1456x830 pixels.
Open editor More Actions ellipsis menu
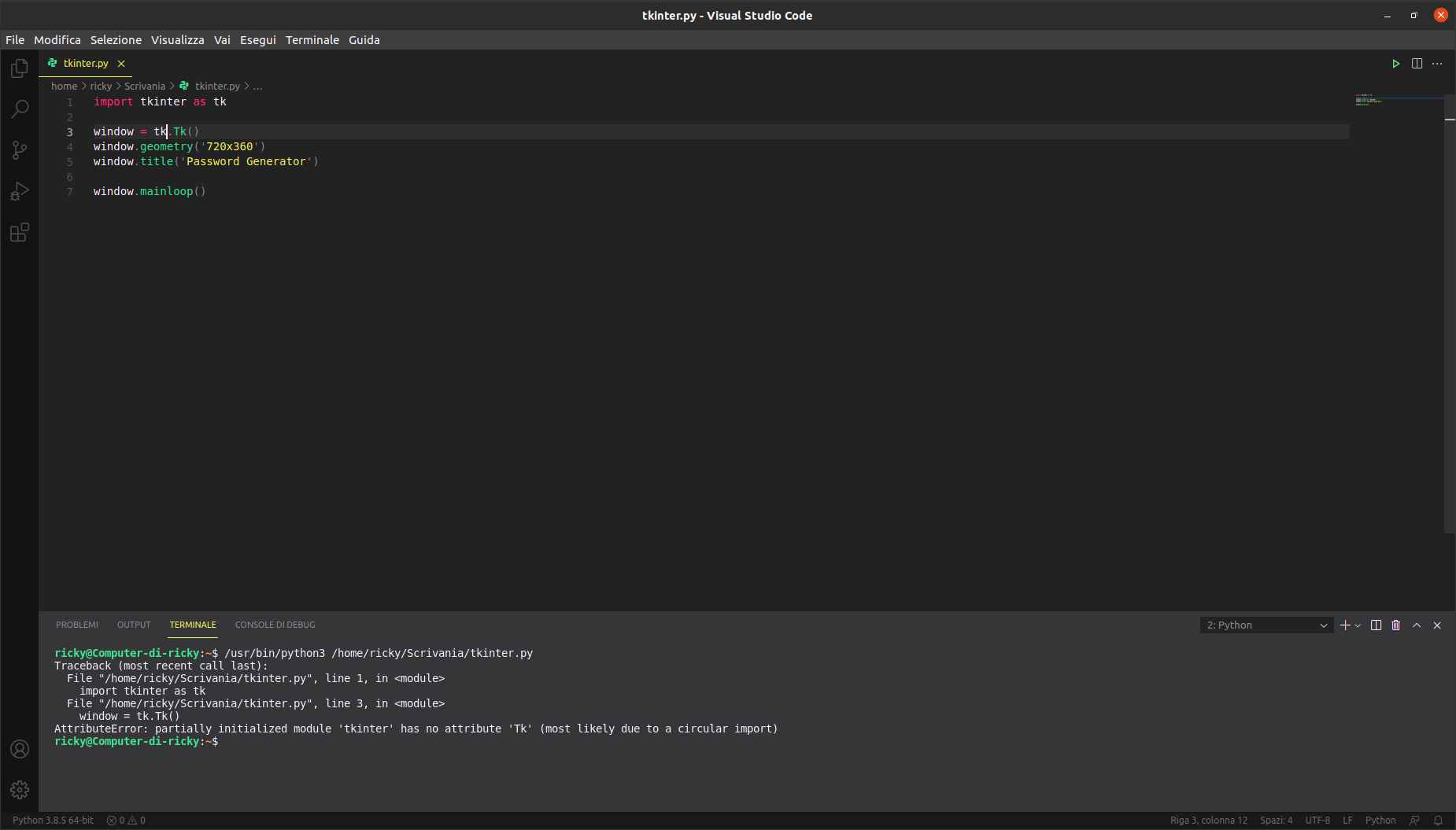tap(1437, 64)
